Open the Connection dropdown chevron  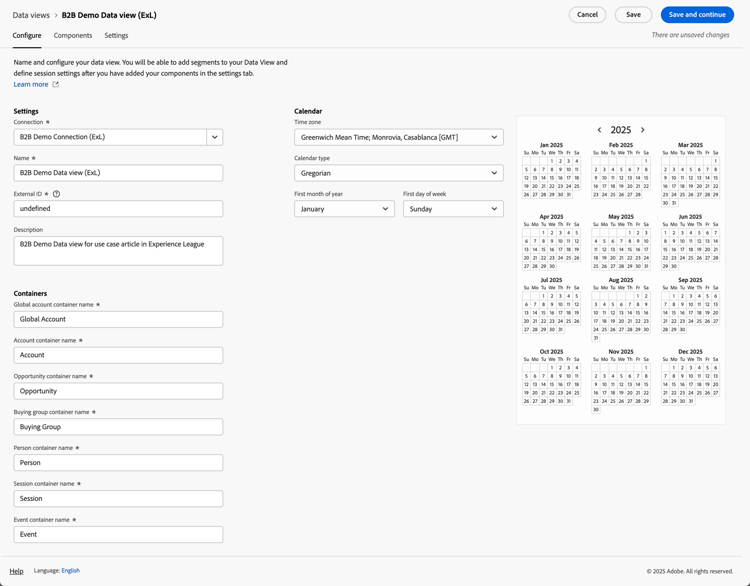(x=215, y=137)
